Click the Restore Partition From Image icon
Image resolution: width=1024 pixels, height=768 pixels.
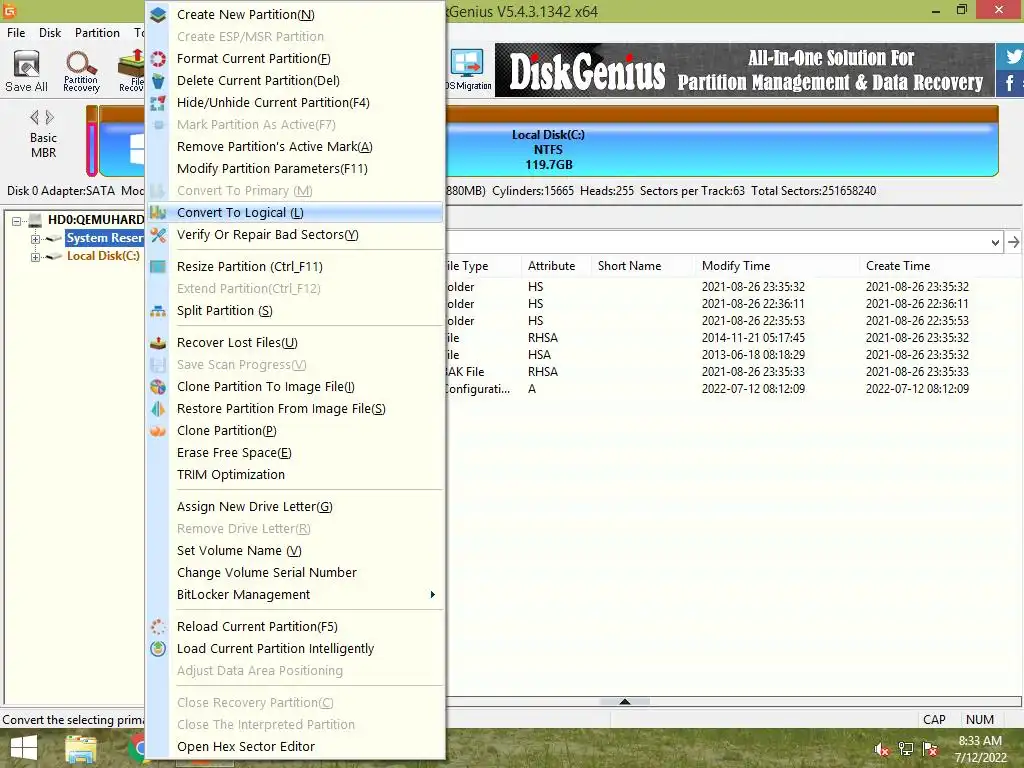[158, 409]
